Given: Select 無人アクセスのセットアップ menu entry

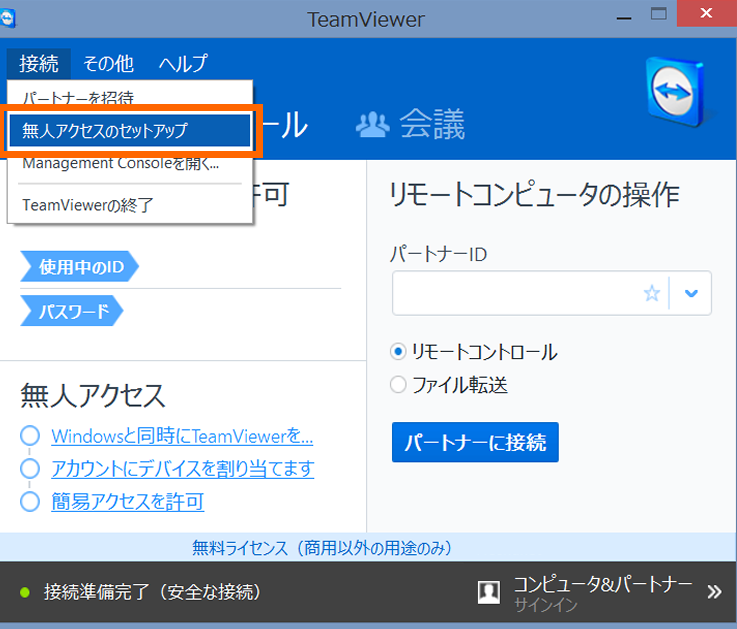Looking at the screenshot, I should tap(130, 131).
